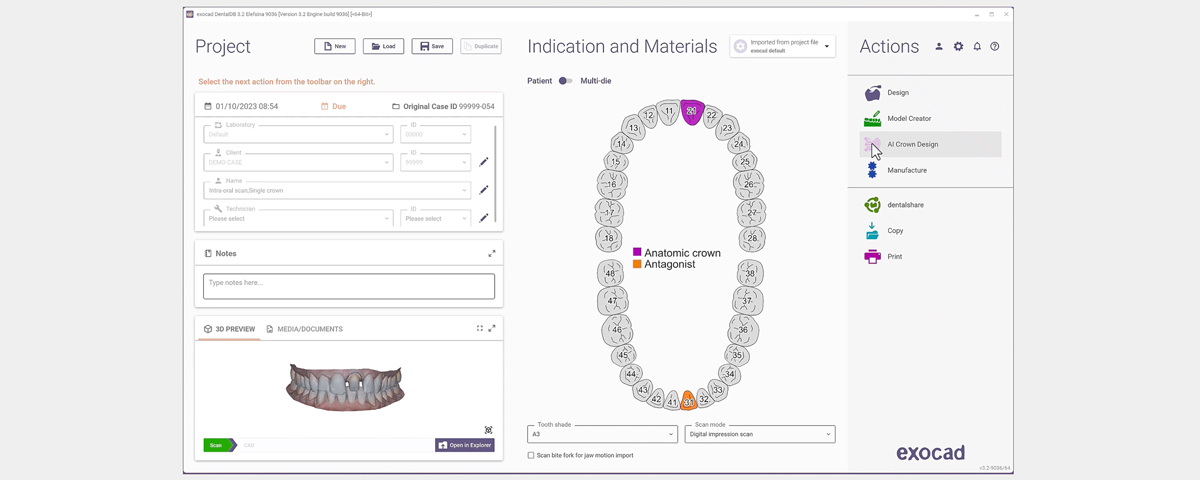Select tooth 26 on chart
The image size is (1200, 480).
pyautogui.click(x=749, y=184)
